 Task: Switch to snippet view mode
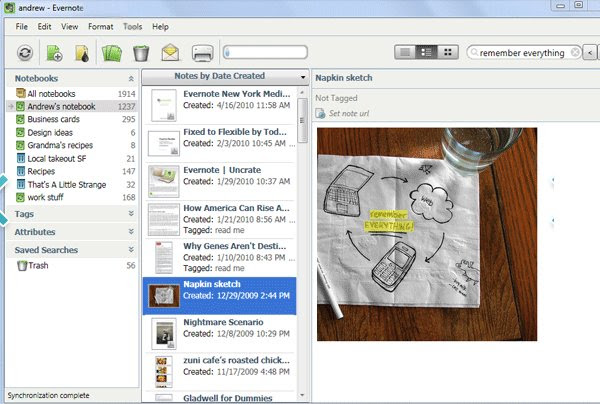[426, 52]
